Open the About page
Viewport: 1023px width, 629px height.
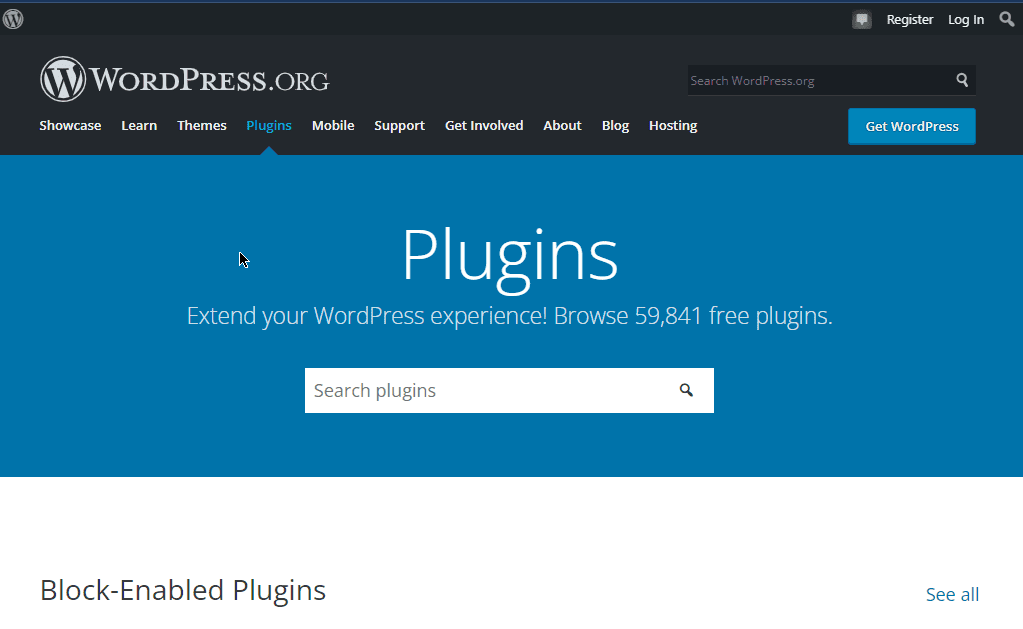pos(562,125)
